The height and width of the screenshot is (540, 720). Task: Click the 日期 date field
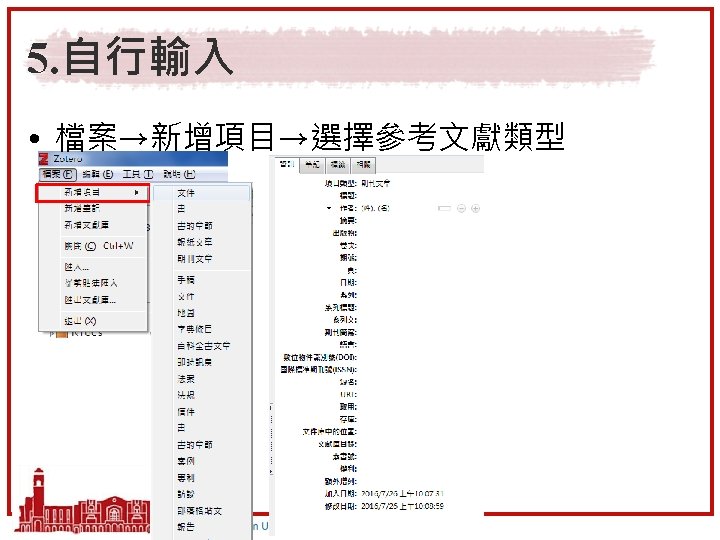pos(420,282)
